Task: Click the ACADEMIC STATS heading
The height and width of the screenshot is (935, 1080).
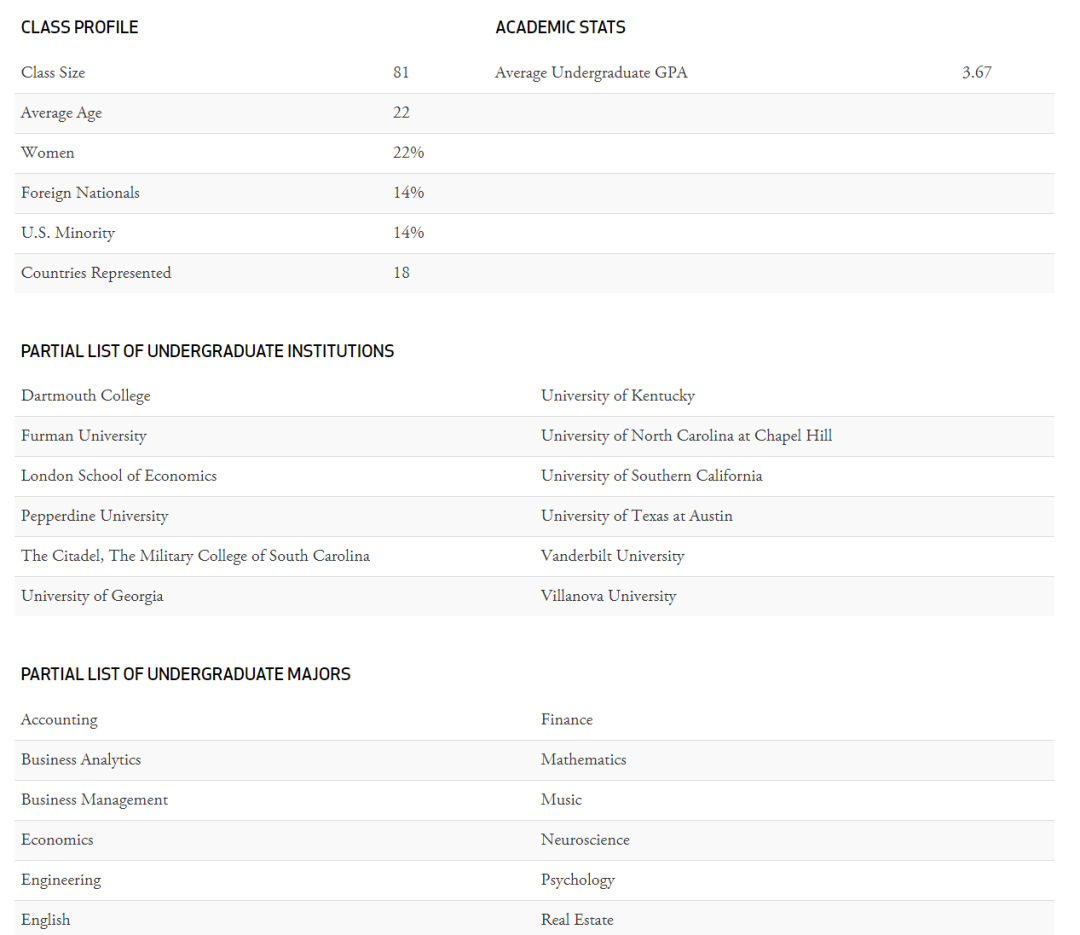Action: point(560,28)
